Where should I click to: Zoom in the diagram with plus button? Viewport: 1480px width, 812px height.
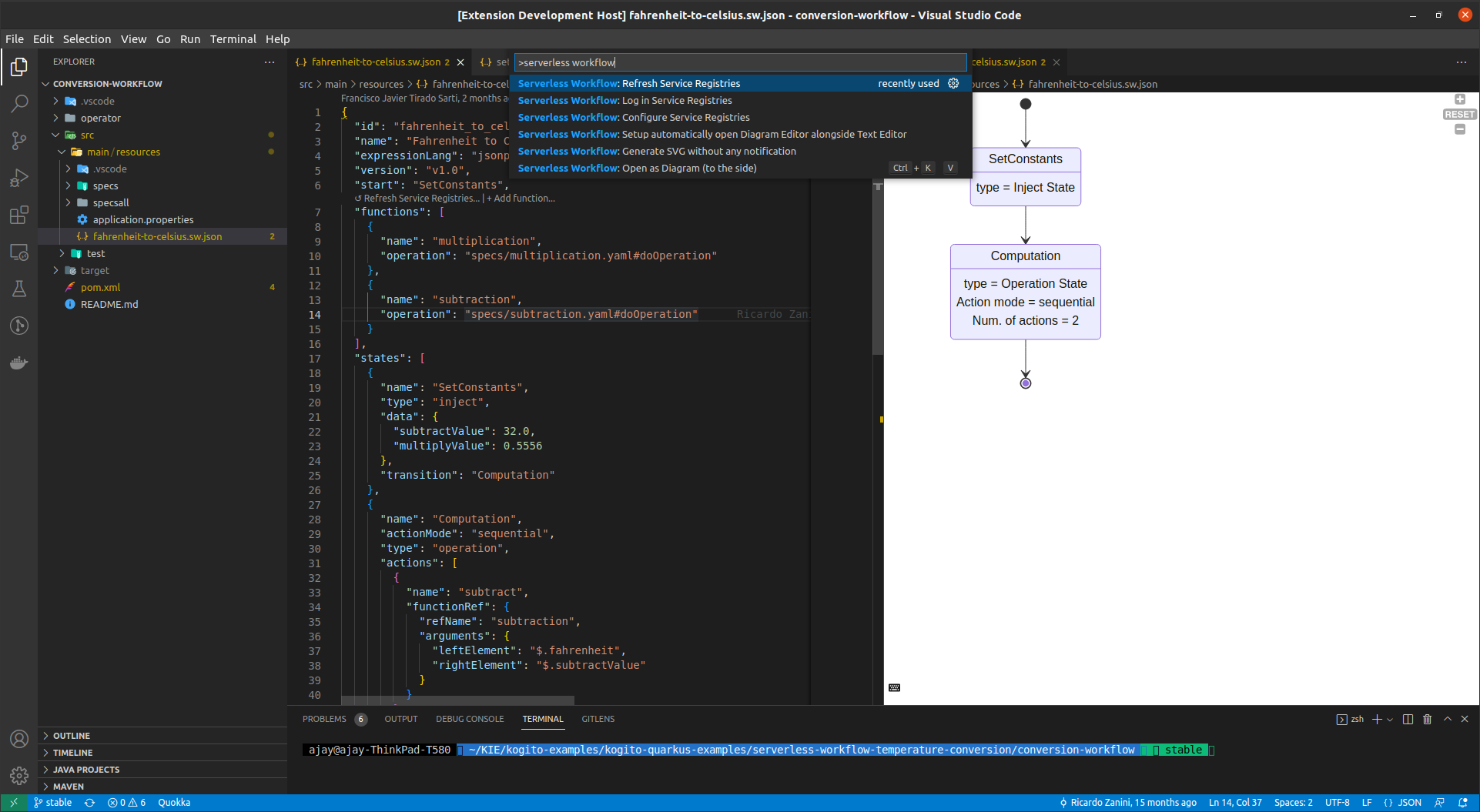tap(1459, 99)
